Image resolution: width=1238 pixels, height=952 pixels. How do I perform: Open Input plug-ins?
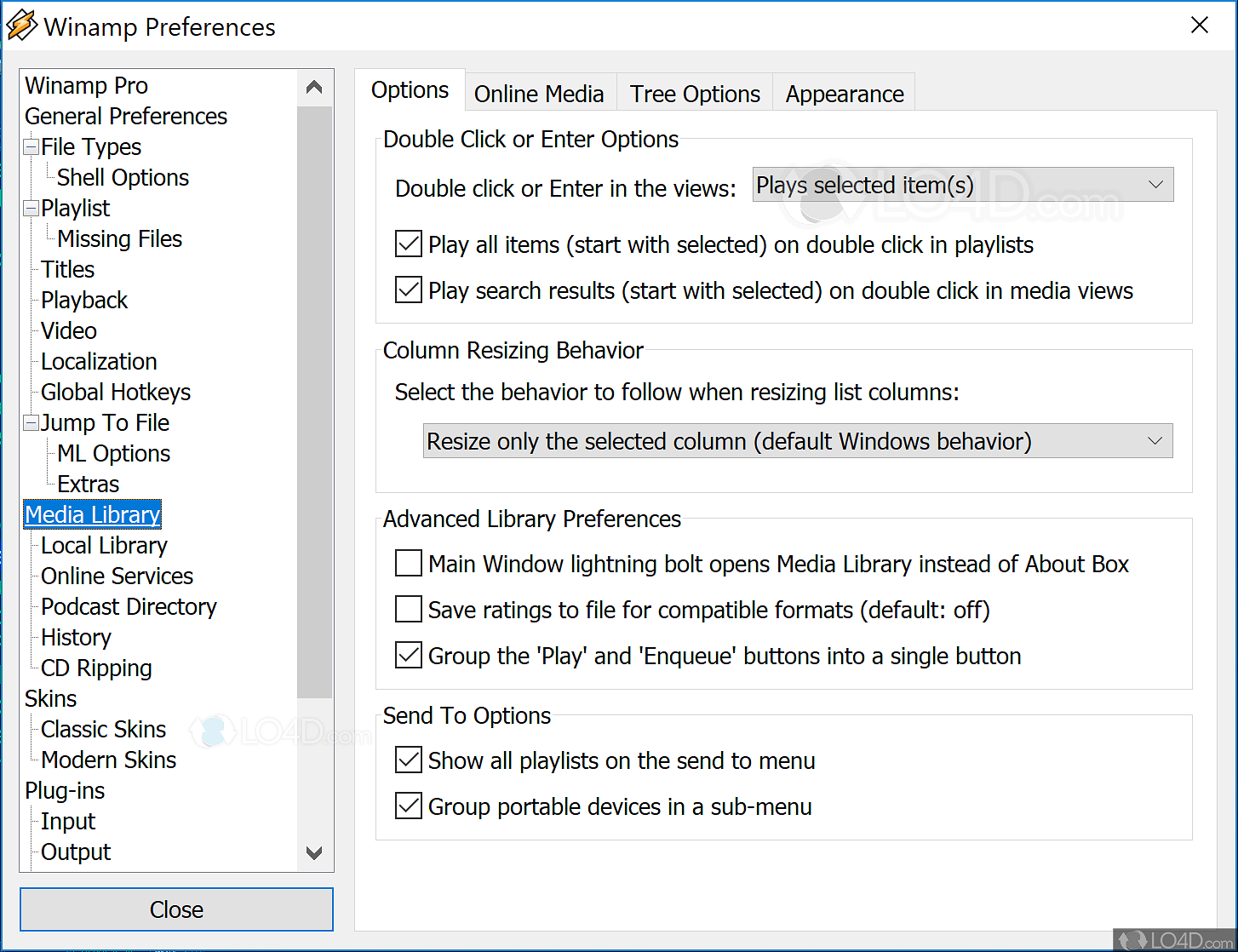(68, 822)
